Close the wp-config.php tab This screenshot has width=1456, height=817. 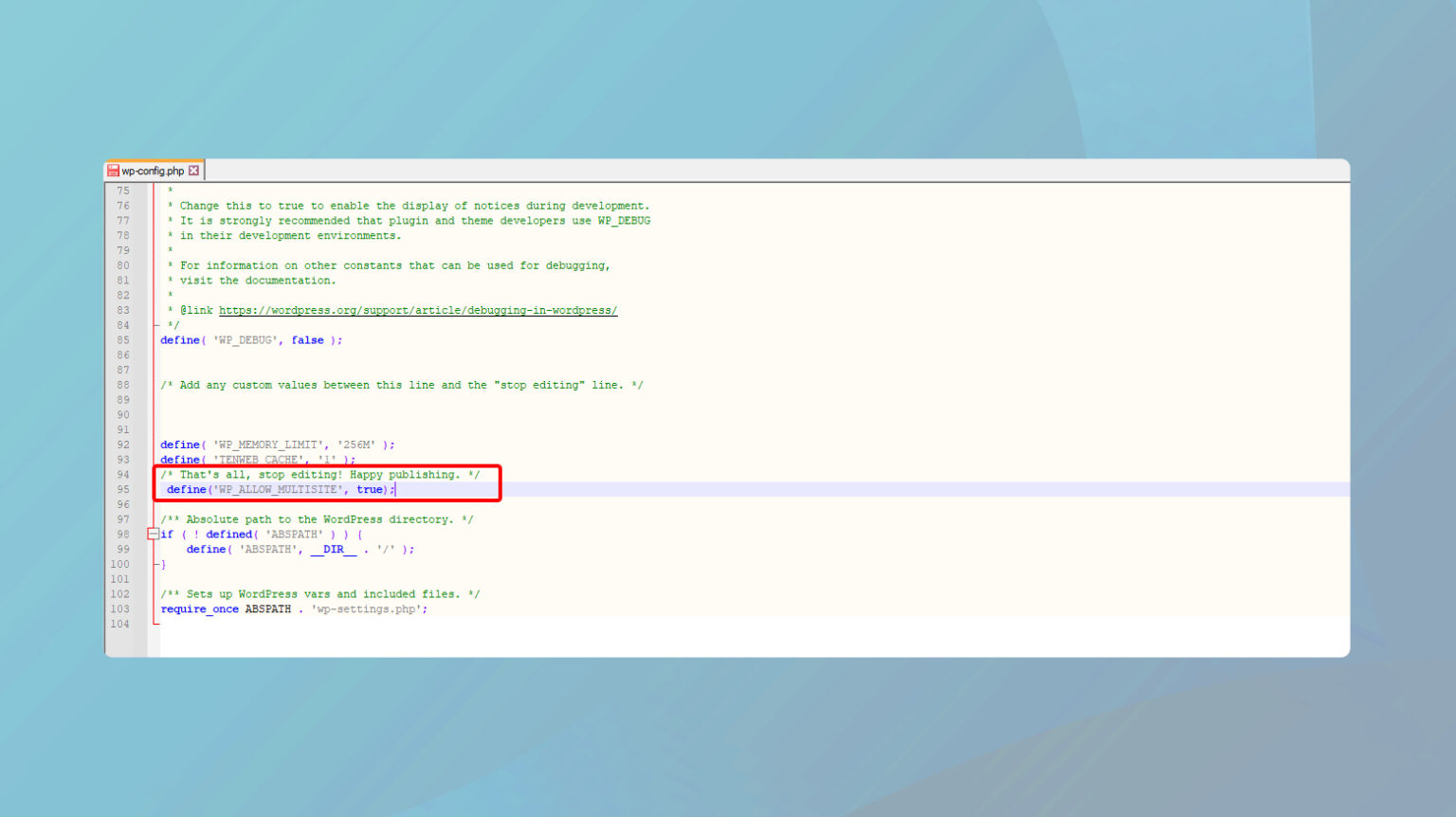pyautogui.click(x=193, y=170)
